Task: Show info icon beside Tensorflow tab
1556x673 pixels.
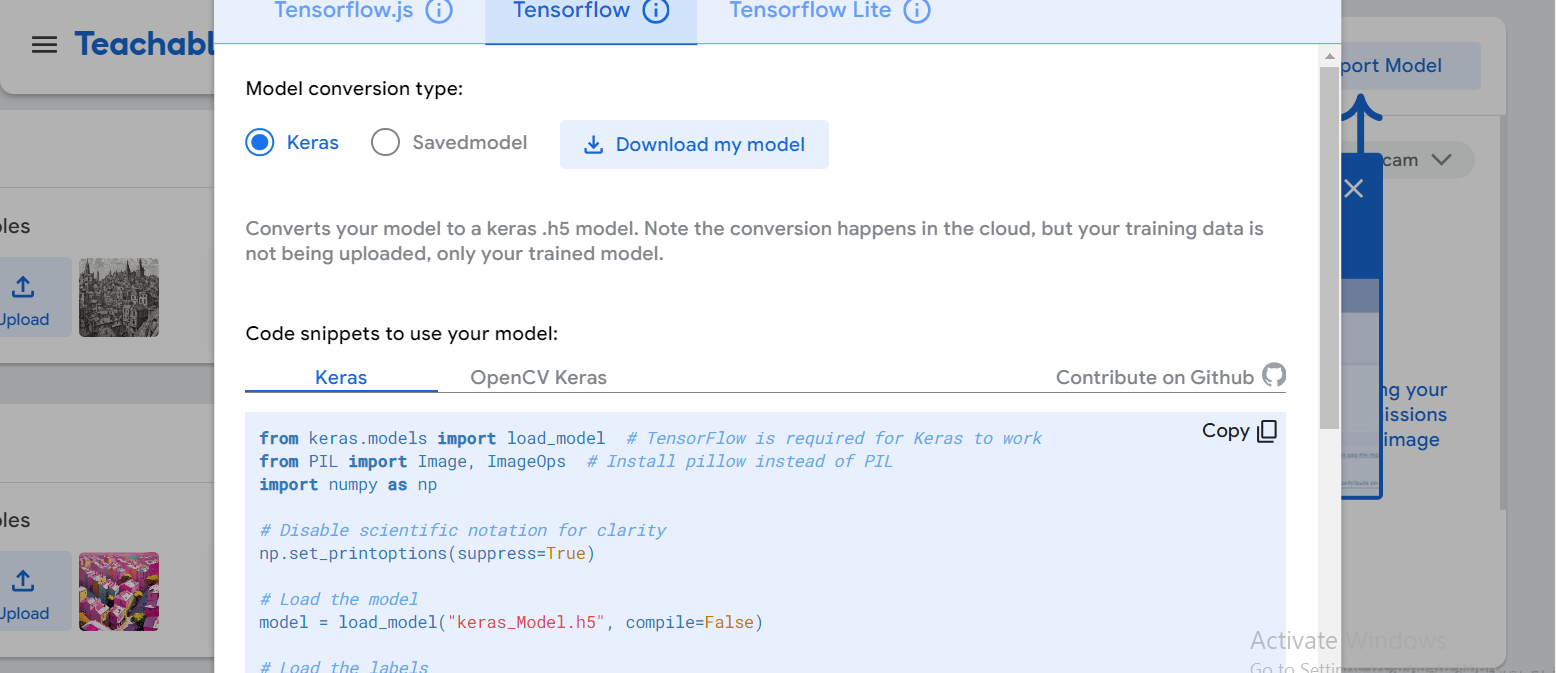Action: click(655, 11)
